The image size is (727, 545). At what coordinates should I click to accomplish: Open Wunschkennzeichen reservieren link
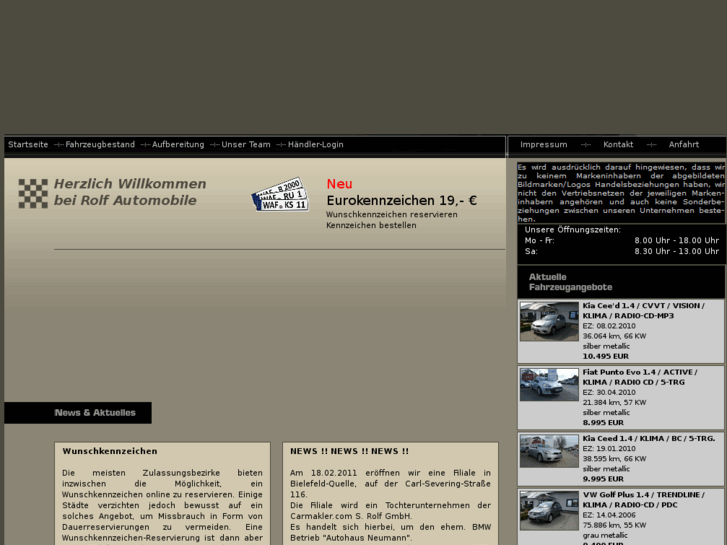(x=392, y=215)
